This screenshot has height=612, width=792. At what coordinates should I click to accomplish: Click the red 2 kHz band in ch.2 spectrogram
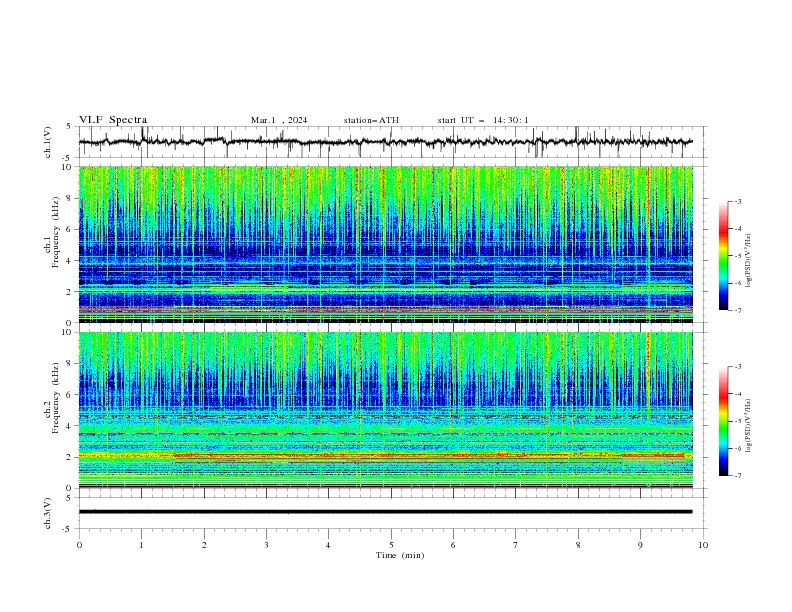pos(386,455)
